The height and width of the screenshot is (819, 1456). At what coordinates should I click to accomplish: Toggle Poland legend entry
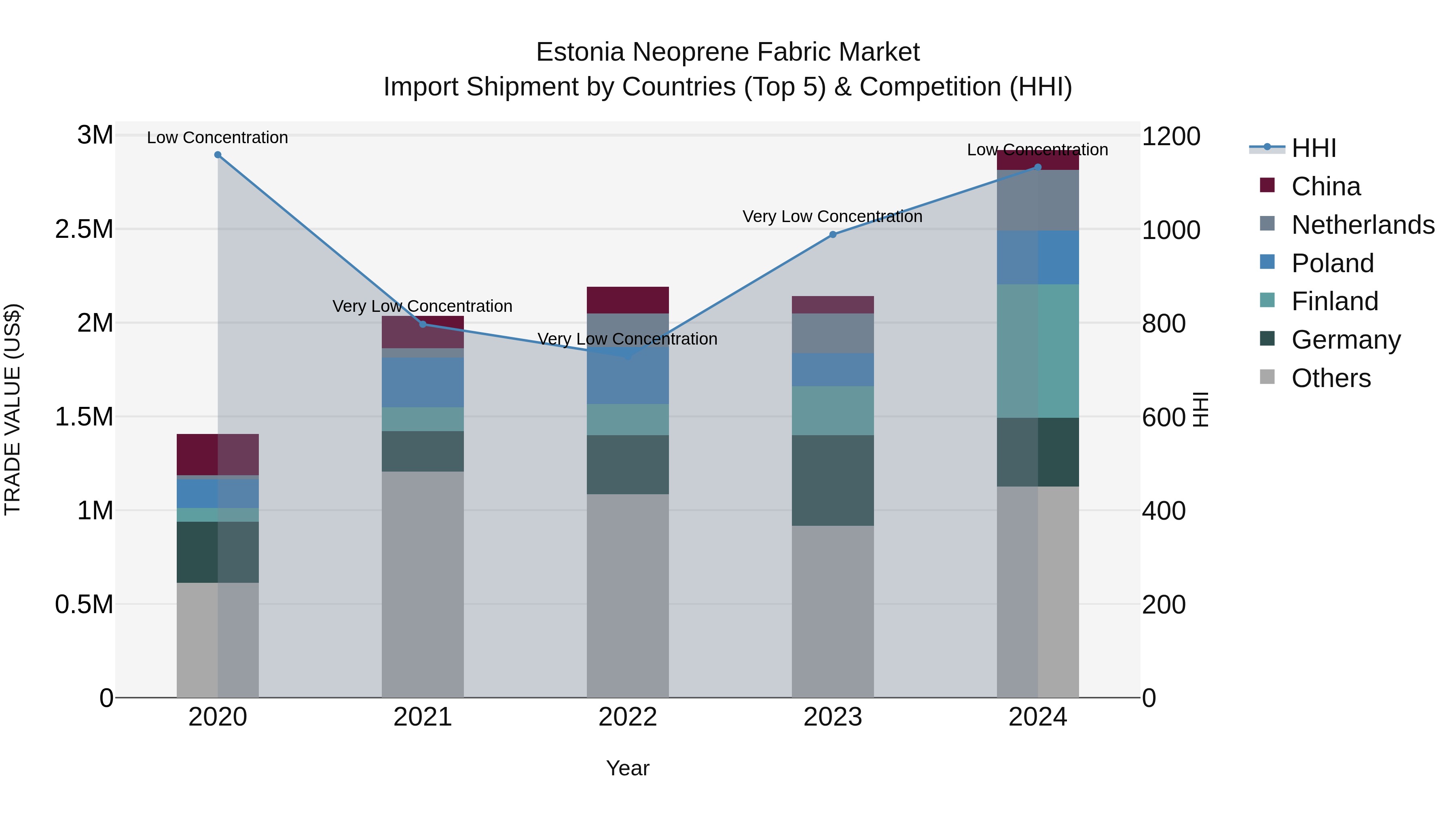1317,263
